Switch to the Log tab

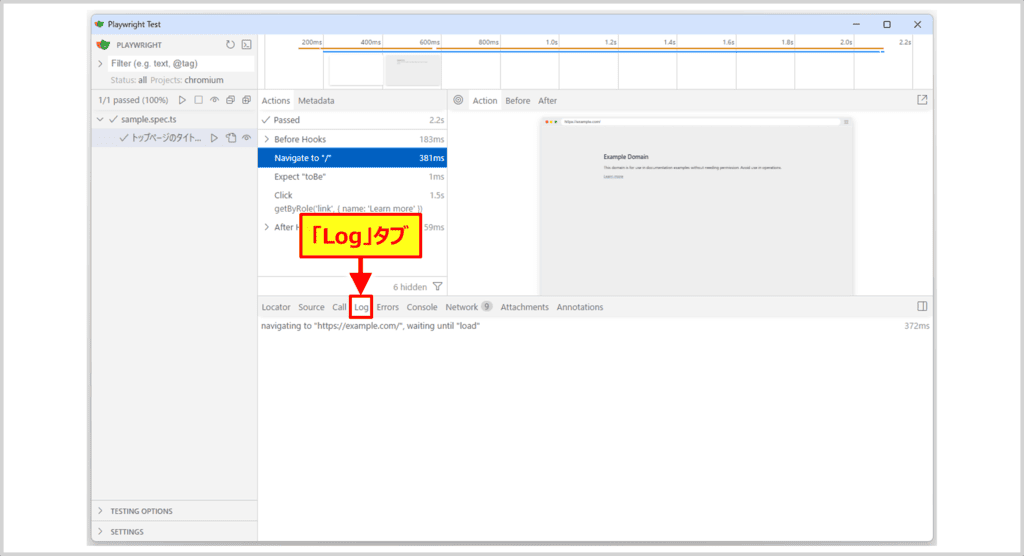pyautogui.click(x=361, y=307)
